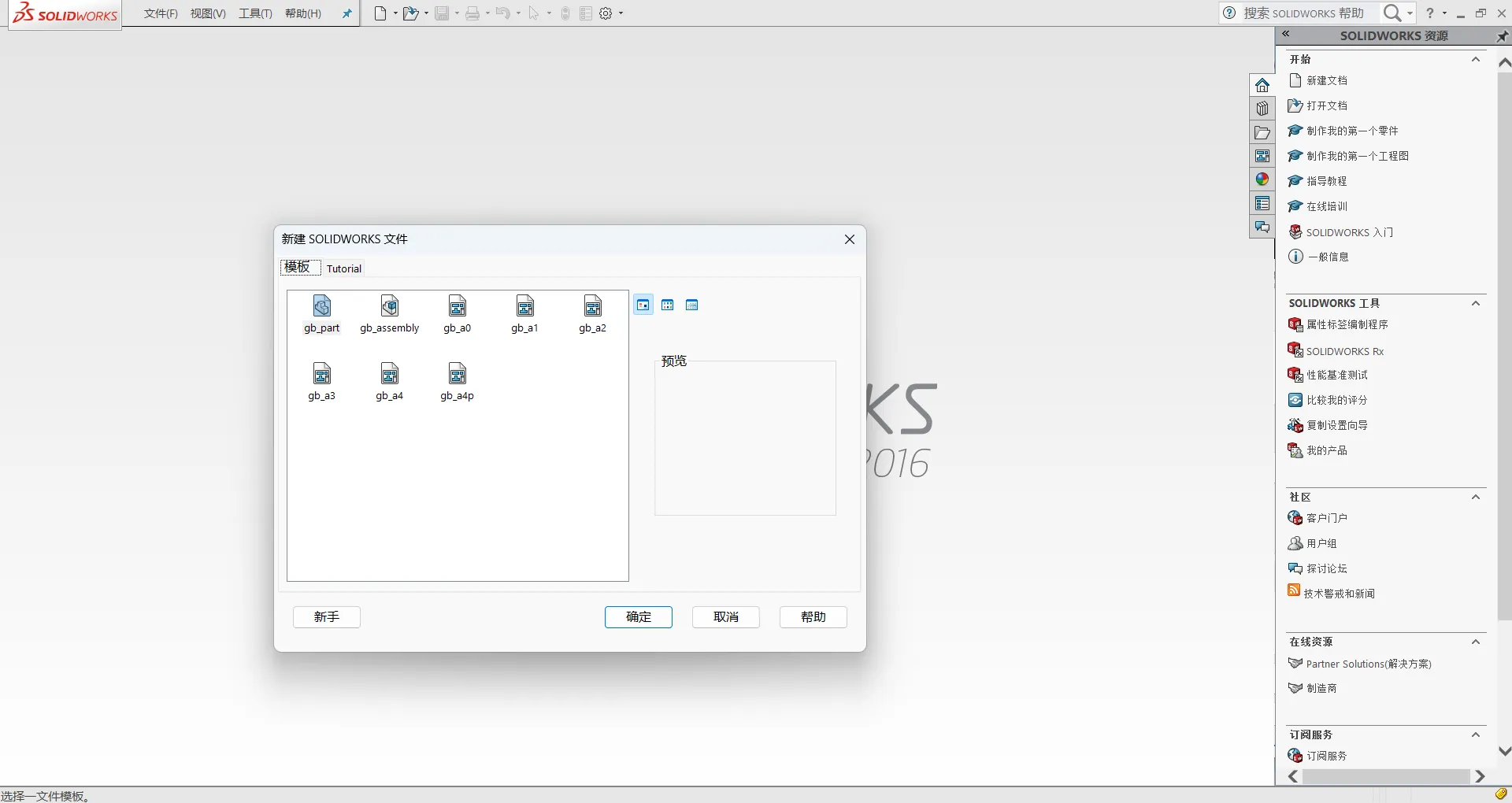1512x803 pixels.
Task: Open the Design Library task pane tab
Action: [1262, 109]
